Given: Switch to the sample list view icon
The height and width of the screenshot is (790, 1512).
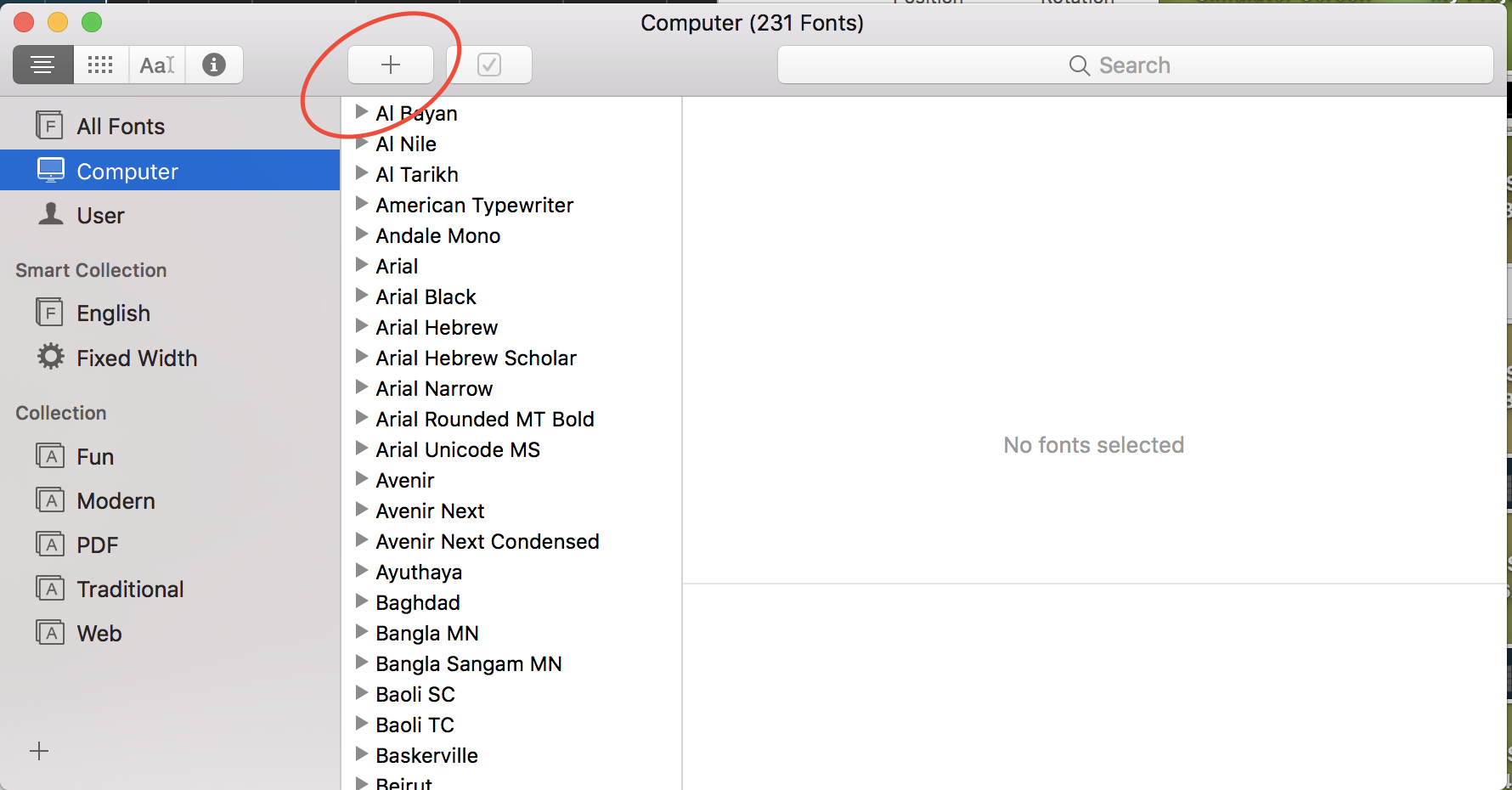Looking at the screenshot, I should click(x=43, y=65).
